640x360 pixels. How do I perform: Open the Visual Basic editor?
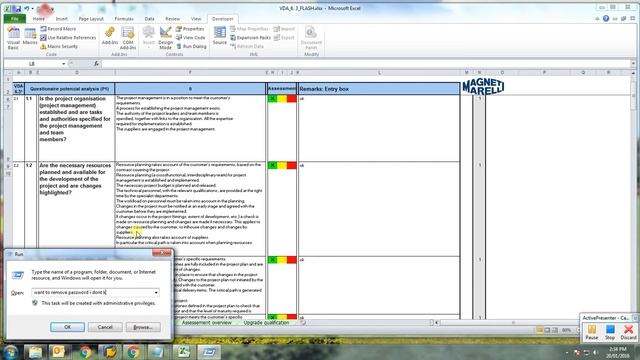pyautogui.click(x=13, y=38)
